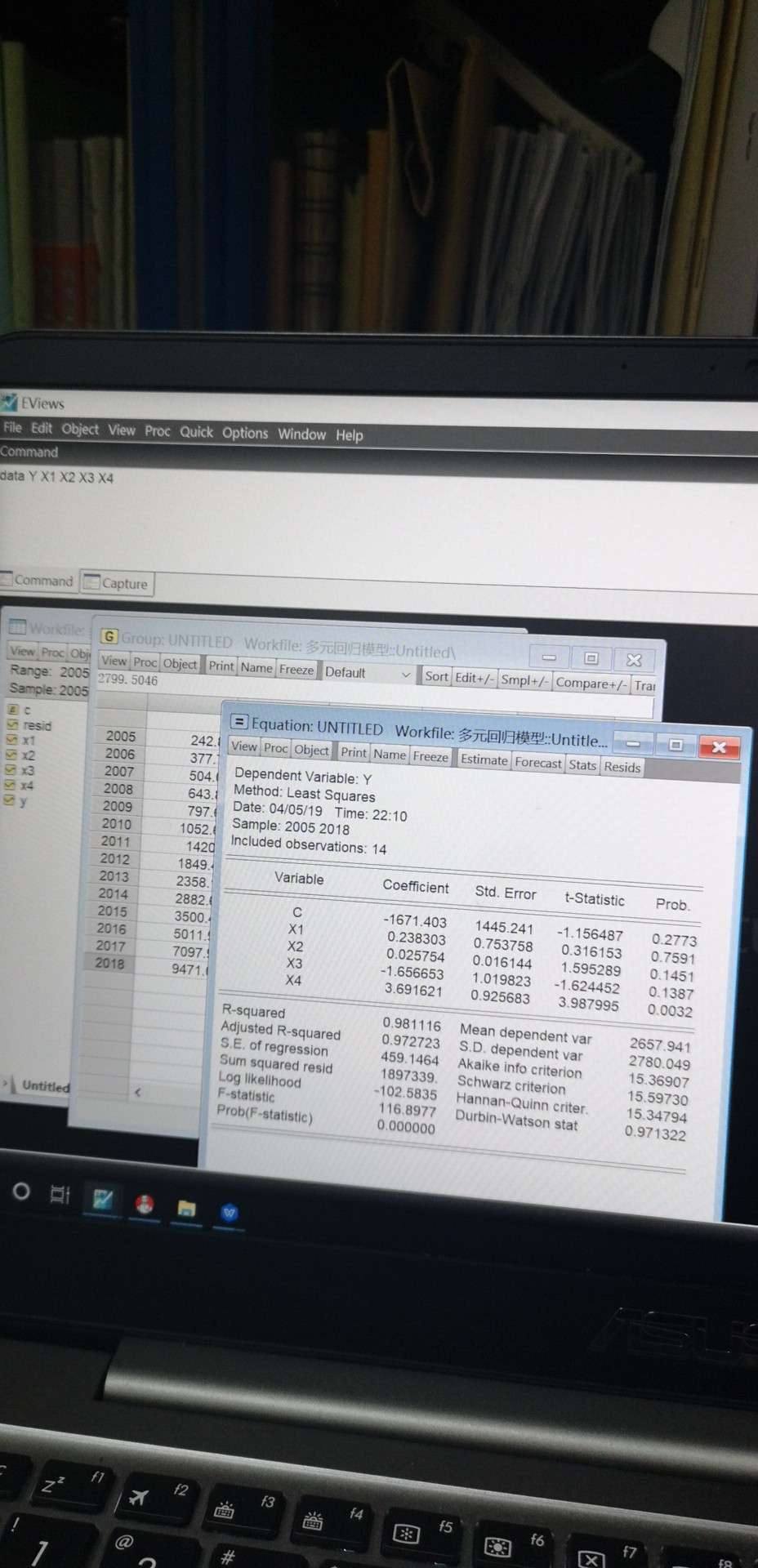Click the Equation window icon
Viewport: 758px width, 1568px height.
pos(239,721)
